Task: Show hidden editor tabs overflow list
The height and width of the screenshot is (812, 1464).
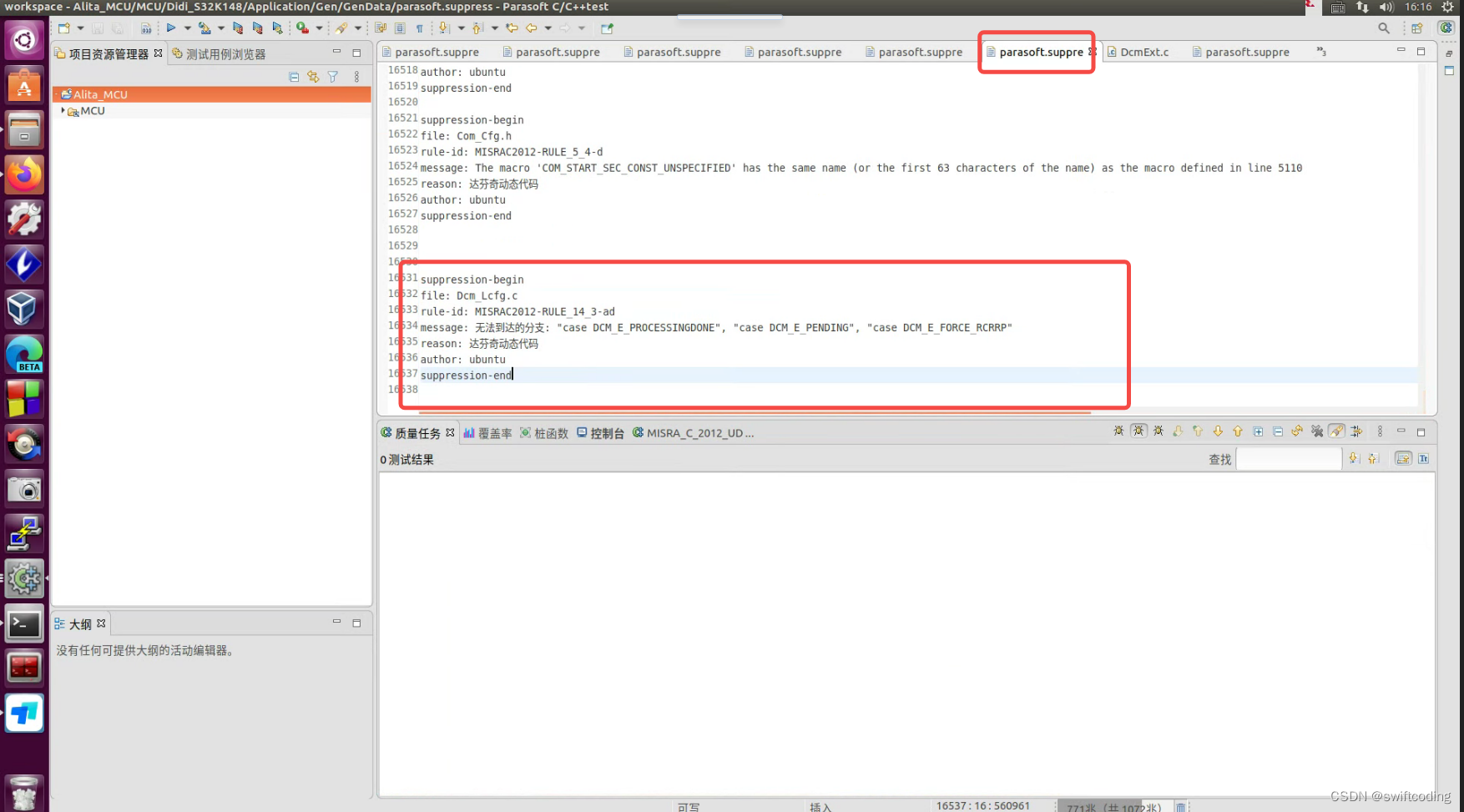Action: click(1321, 52)
